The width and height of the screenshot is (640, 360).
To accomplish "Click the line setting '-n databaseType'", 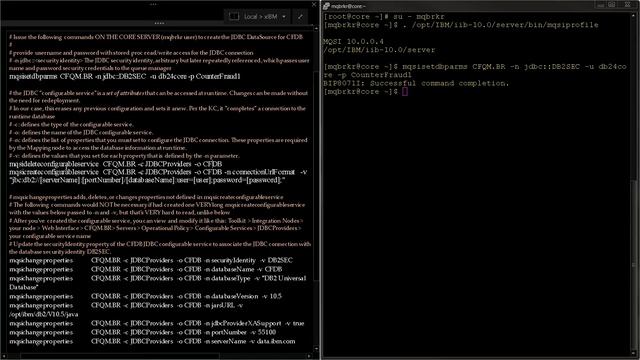I will tap(158, 278).
